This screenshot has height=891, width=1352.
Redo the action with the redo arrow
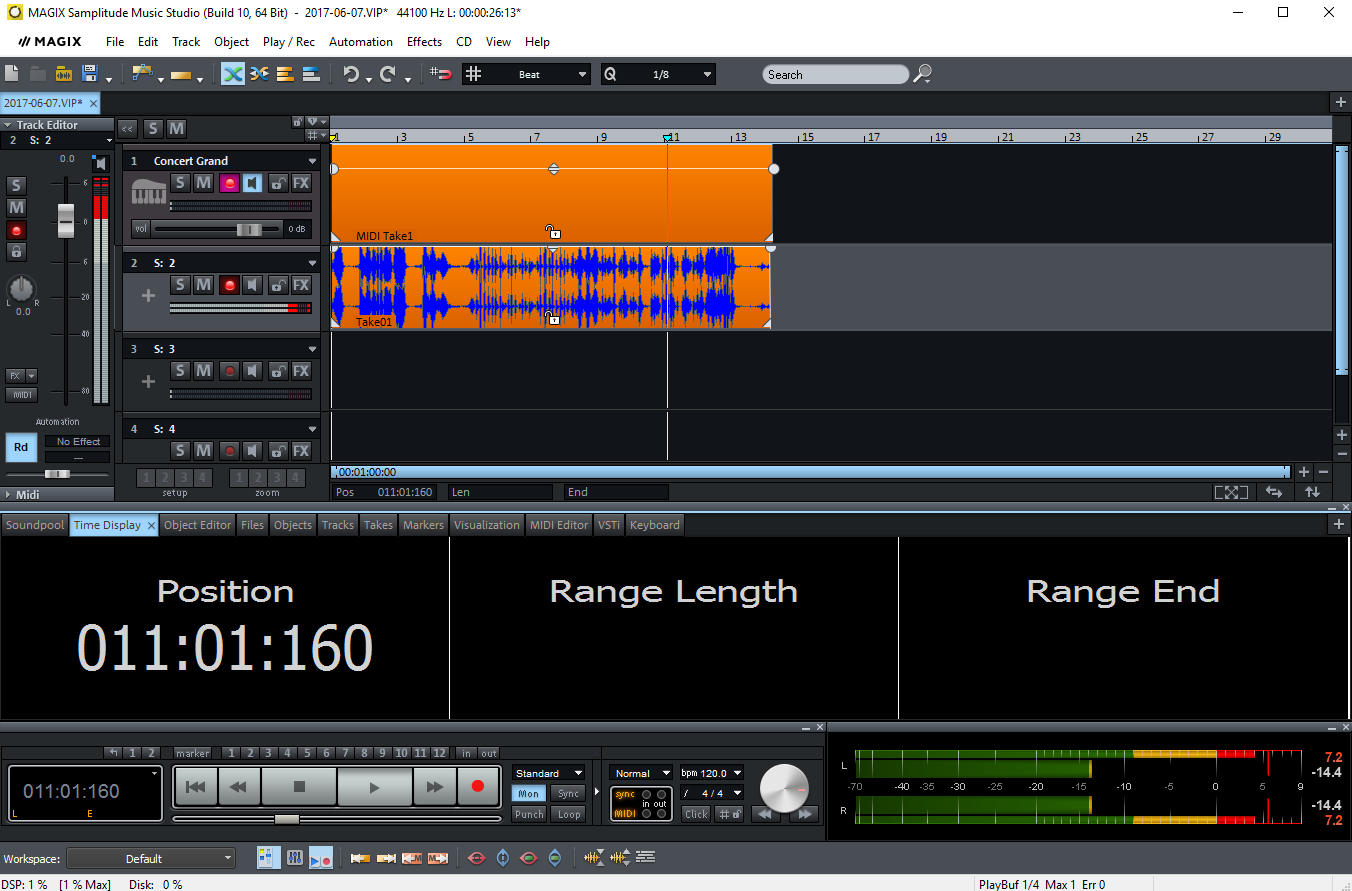[387, 74]
